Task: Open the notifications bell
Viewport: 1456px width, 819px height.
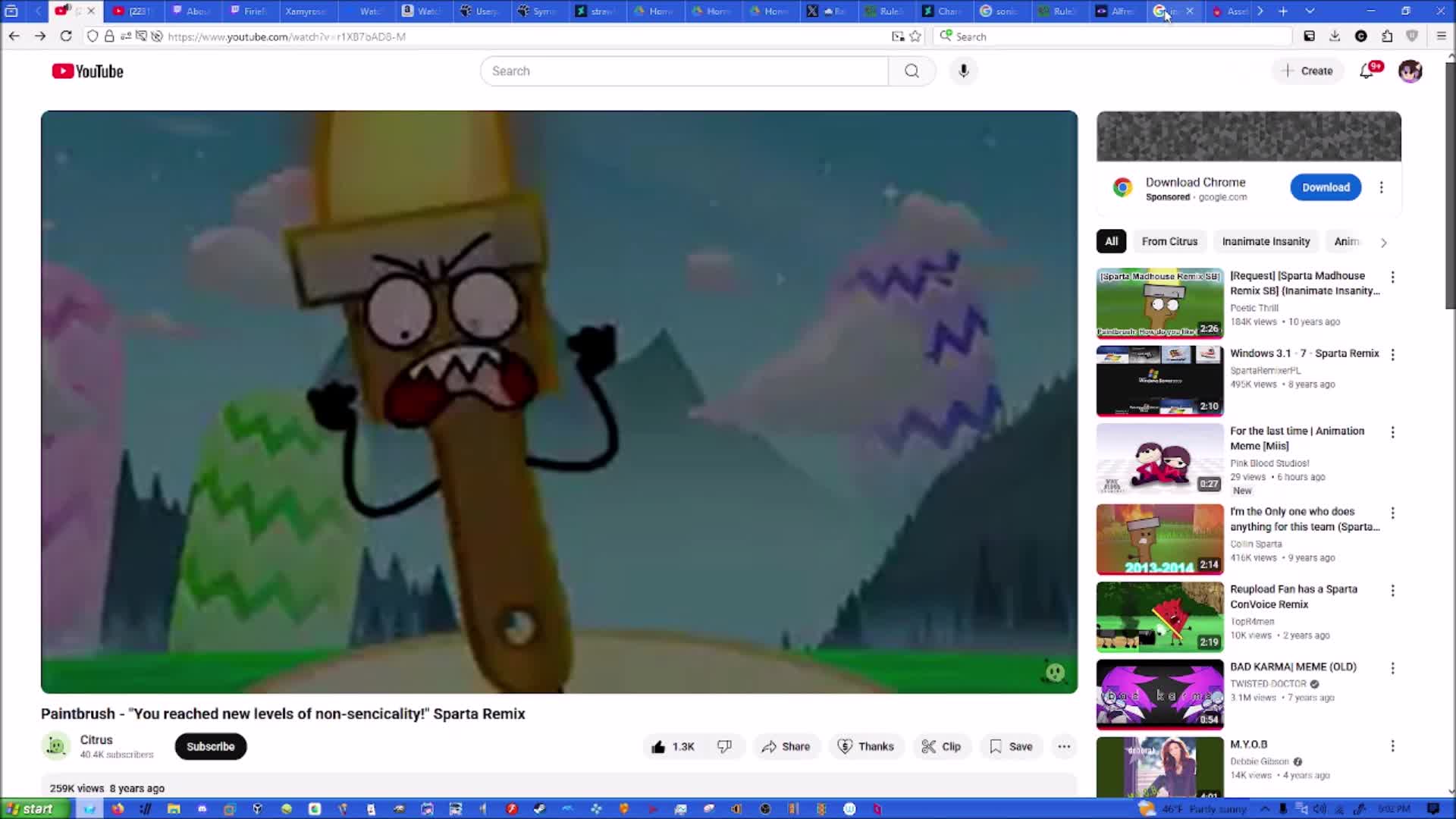Action: (1367, 71)
